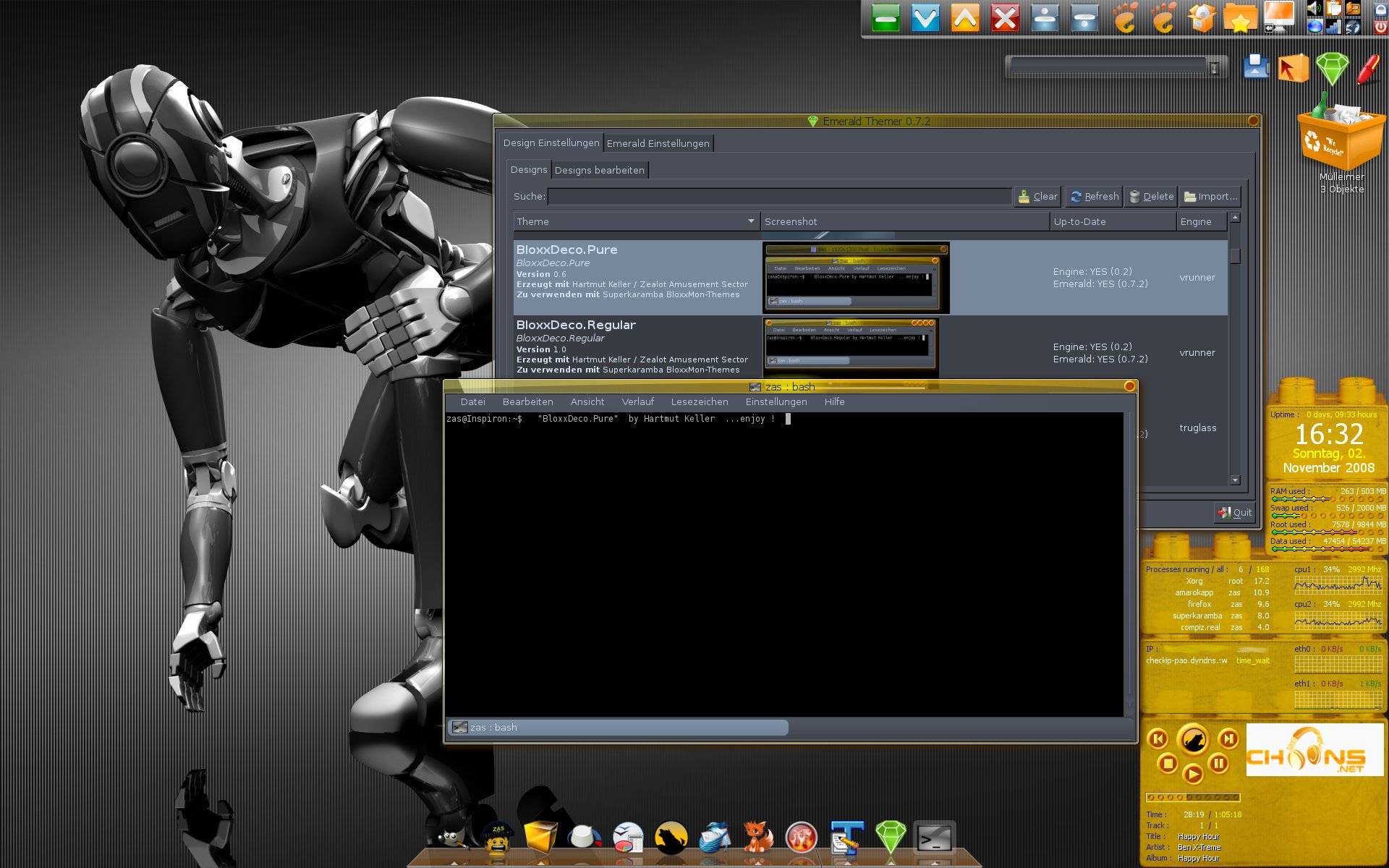Click the orange cube with cursor arrow

click(x=1294, y=68)
